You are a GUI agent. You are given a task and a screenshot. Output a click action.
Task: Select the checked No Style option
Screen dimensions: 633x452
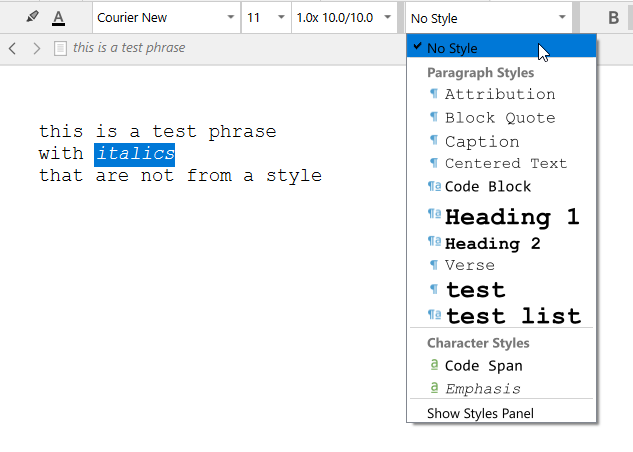pyautogui.click(x=452, y=48)
